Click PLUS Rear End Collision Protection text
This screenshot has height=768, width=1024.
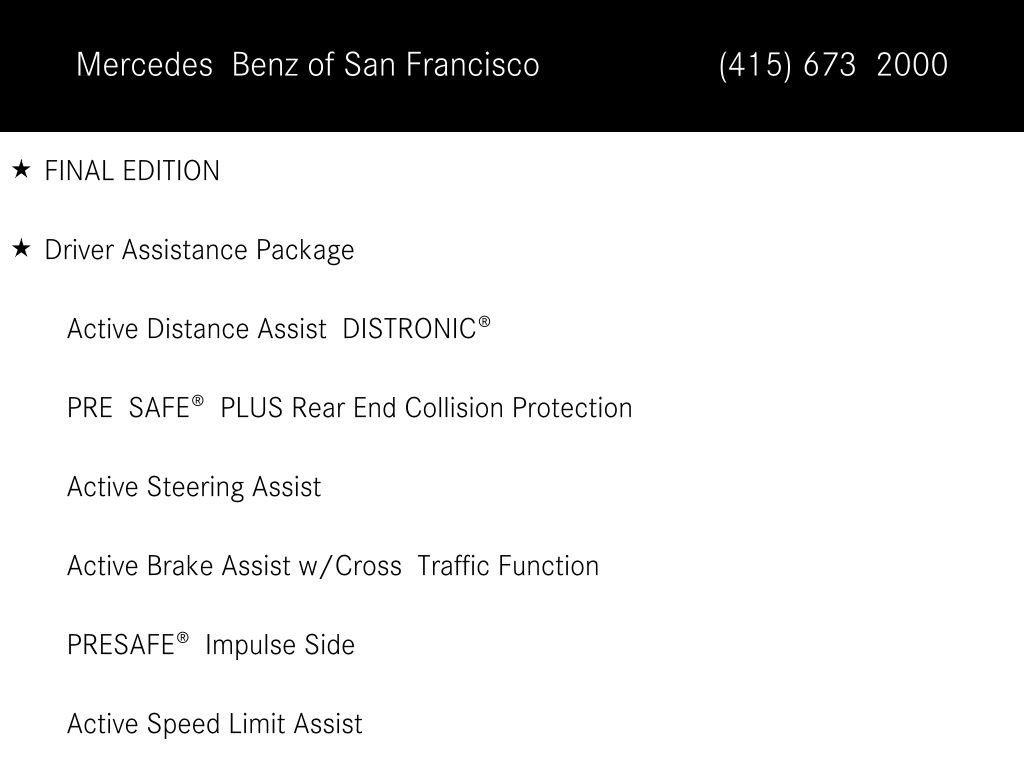[x=426, y=408]
